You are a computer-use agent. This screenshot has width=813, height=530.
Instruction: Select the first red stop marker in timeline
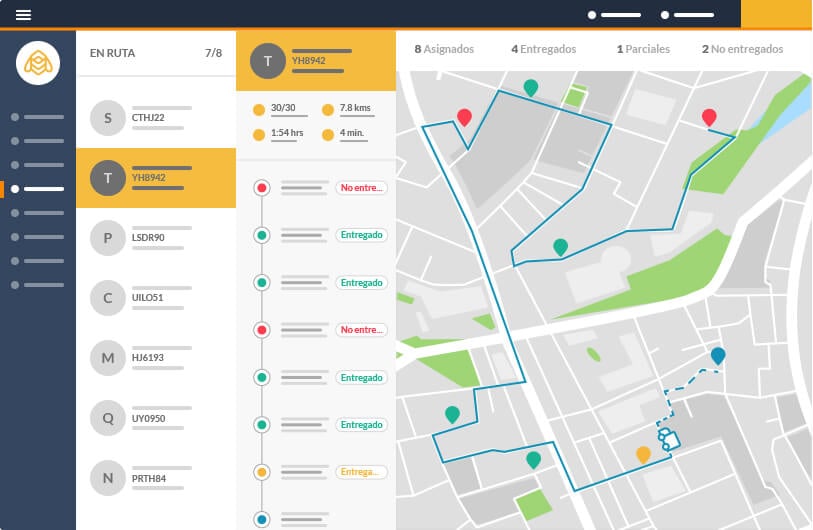coord(262,188)
